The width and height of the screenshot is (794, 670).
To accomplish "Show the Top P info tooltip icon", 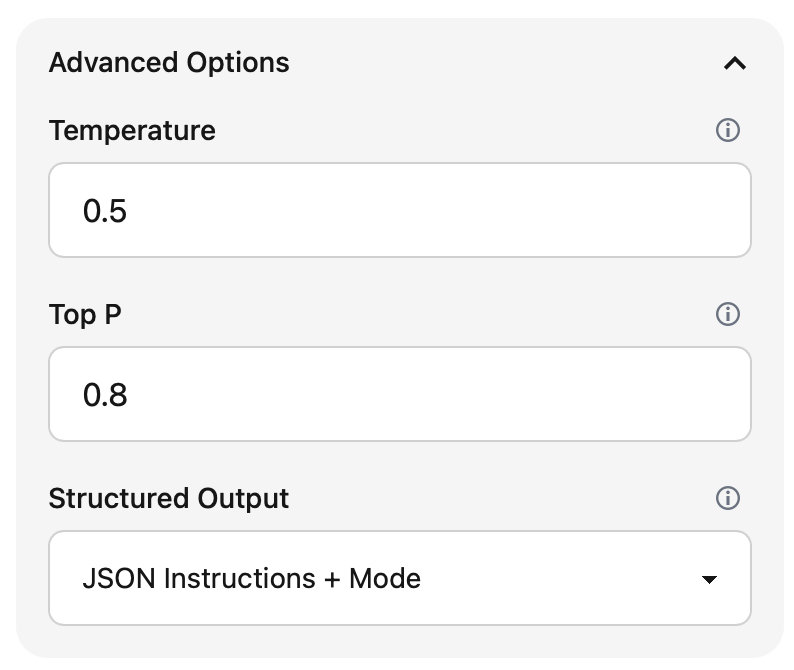I will point(728,314).
